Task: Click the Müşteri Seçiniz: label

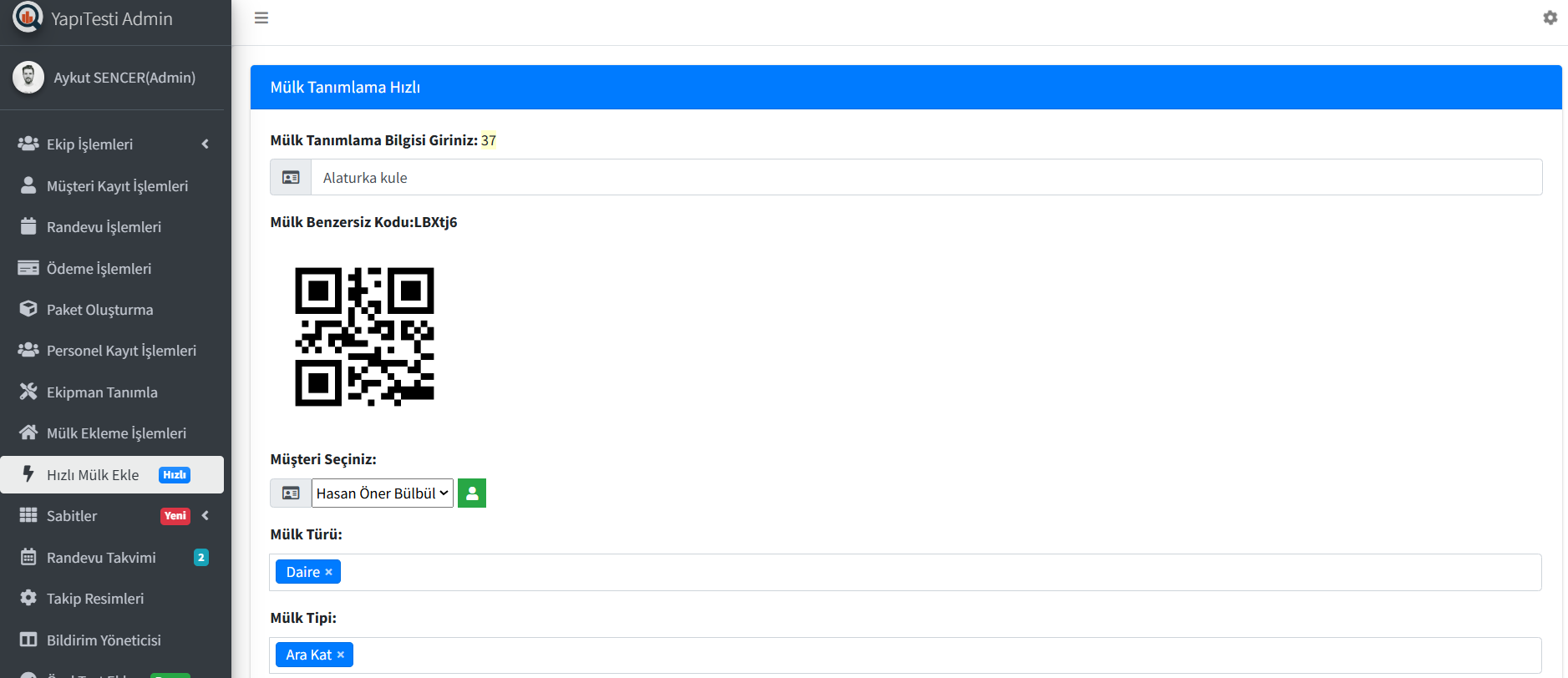Action: coord(323,459)
